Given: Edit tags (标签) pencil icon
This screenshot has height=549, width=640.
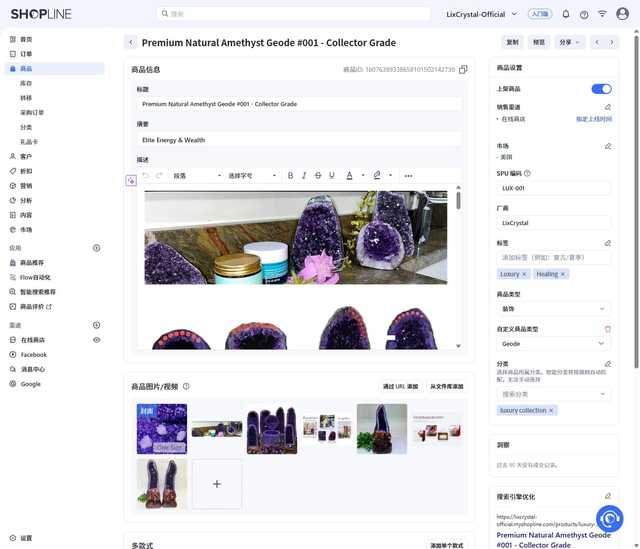Looking at the screenshot, I should 608,243.
